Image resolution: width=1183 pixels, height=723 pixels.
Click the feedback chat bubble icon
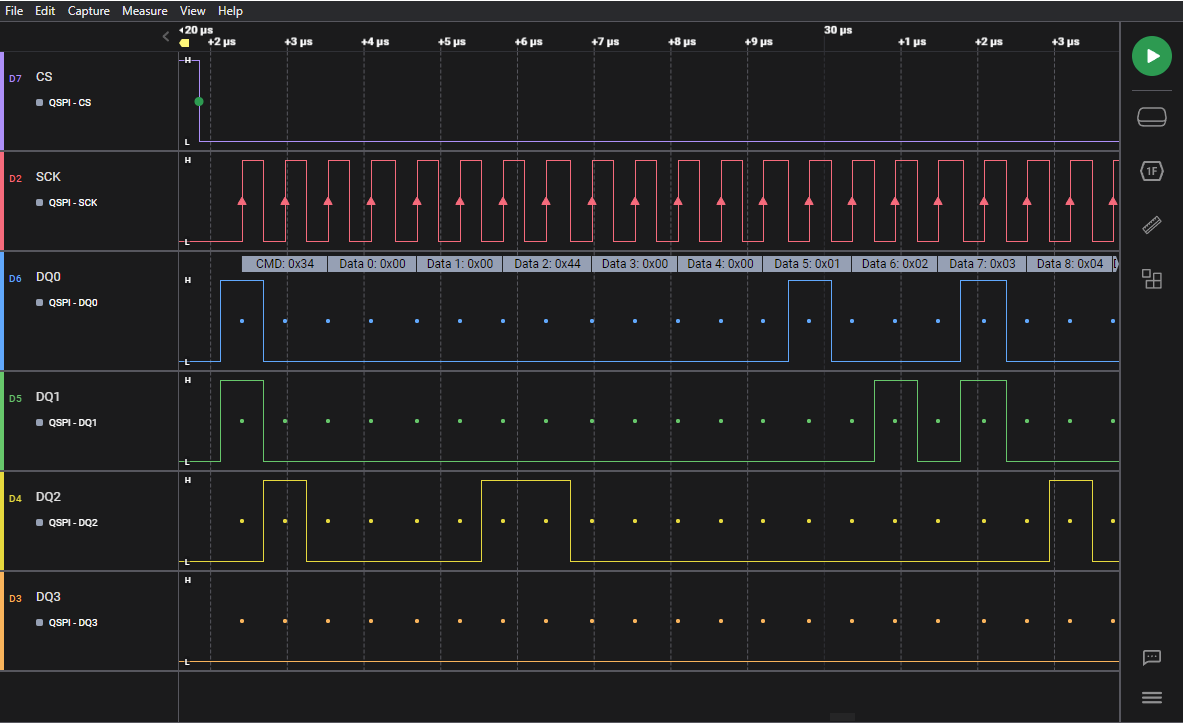point(1152,657)
